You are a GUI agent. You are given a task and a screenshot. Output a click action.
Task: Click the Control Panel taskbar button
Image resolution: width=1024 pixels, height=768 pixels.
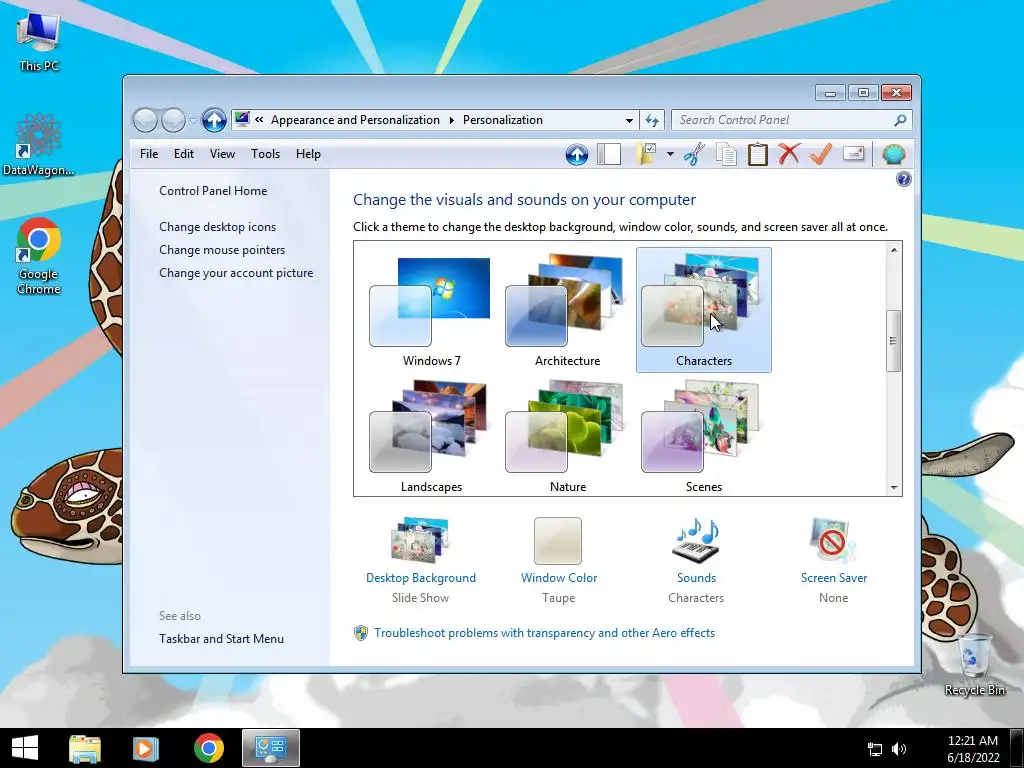click(x=270, y=748)
